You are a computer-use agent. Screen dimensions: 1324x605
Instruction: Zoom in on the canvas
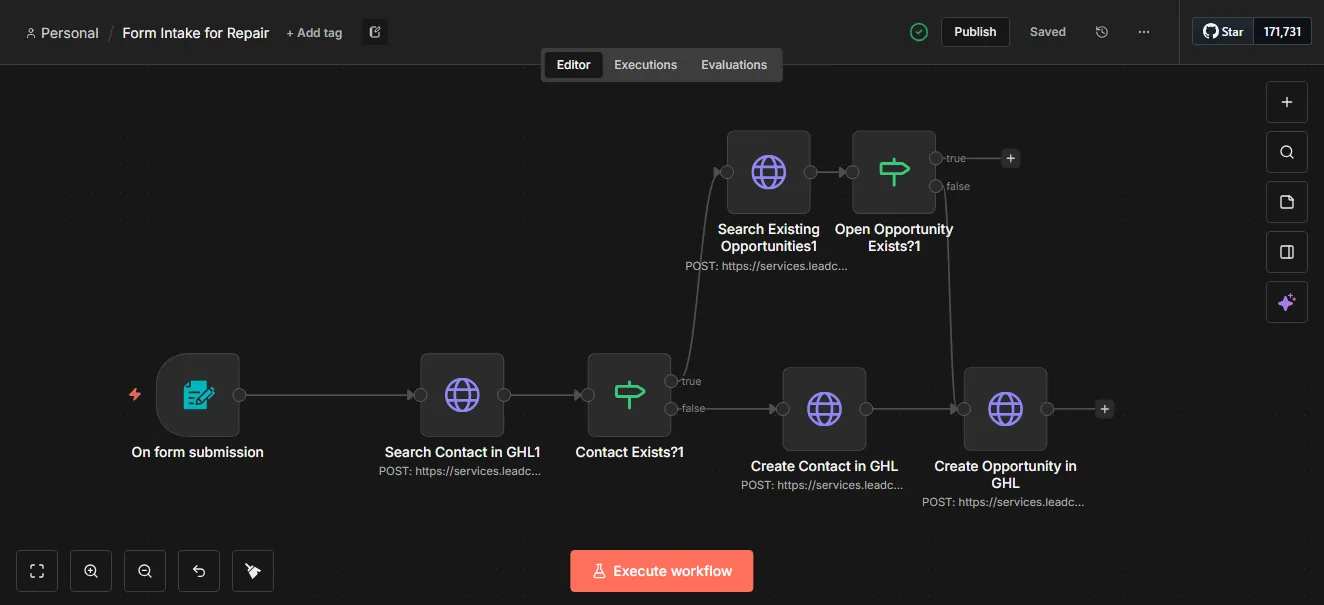click(x=91, y=571)
